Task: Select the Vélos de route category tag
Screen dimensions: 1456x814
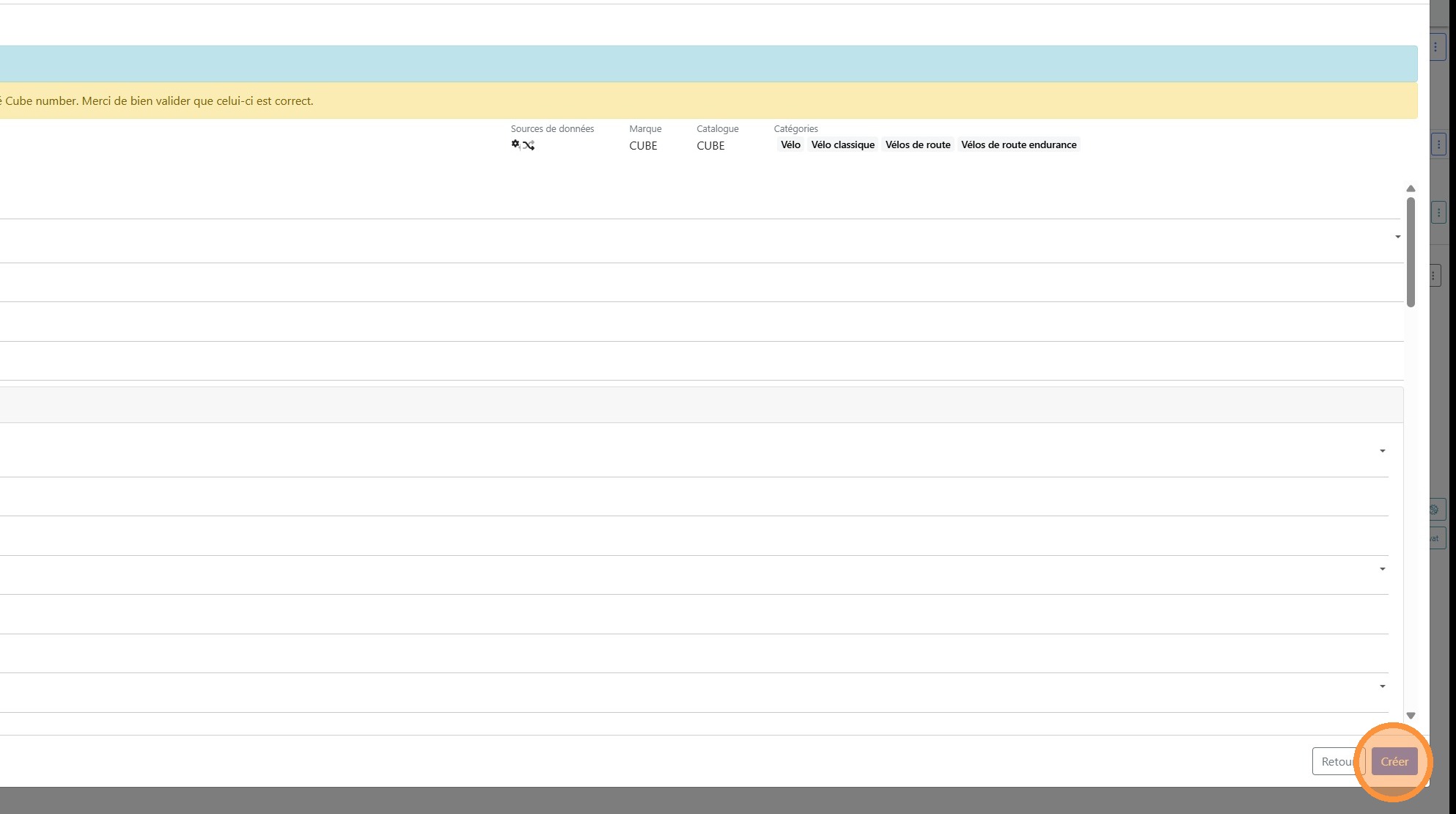Action: point(917,144)
